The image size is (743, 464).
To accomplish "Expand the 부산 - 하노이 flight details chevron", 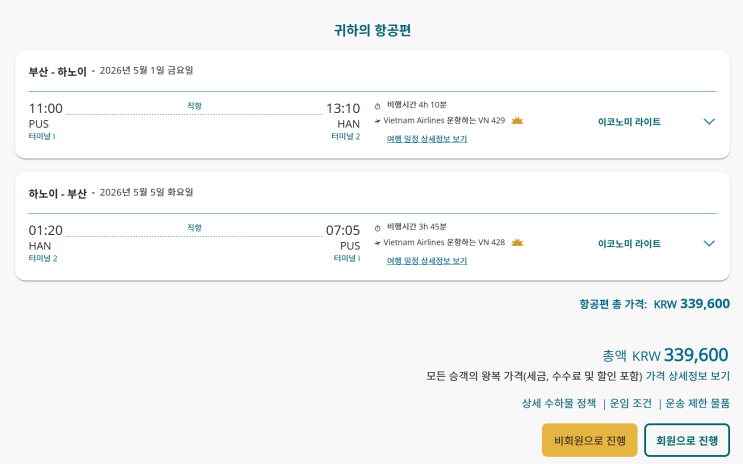I will click(x=709, y=122).
